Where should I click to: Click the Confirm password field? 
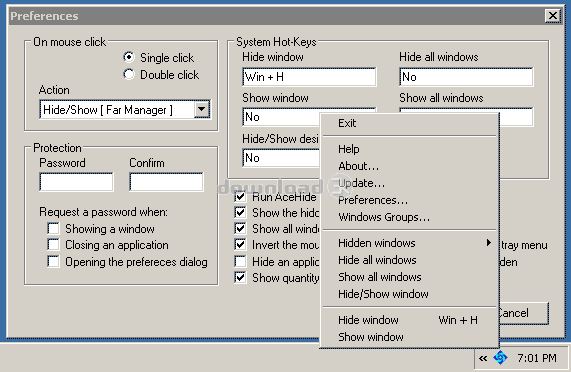[x=166, y=182]
